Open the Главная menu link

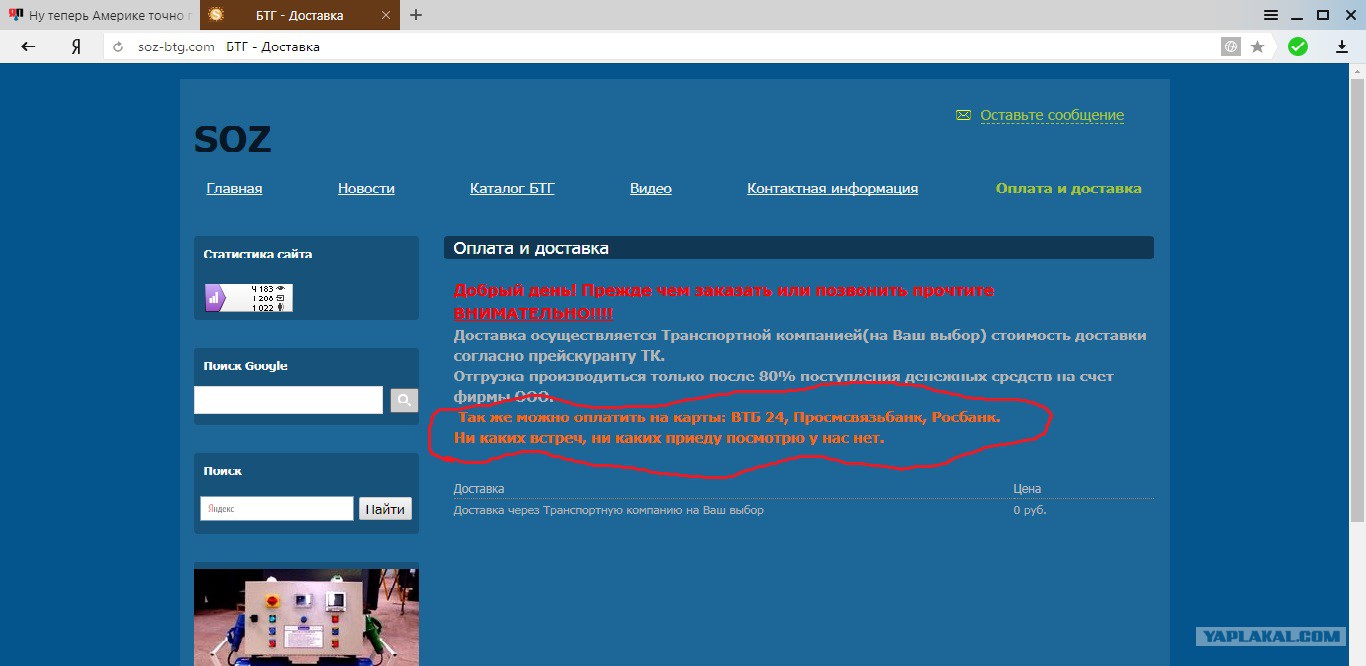click(x=234, y=188)
